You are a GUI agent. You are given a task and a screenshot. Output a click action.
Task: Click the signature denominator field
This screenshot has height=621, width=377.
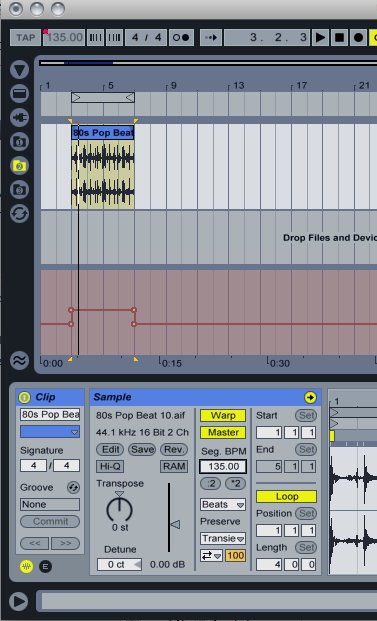tap(67, 466)
